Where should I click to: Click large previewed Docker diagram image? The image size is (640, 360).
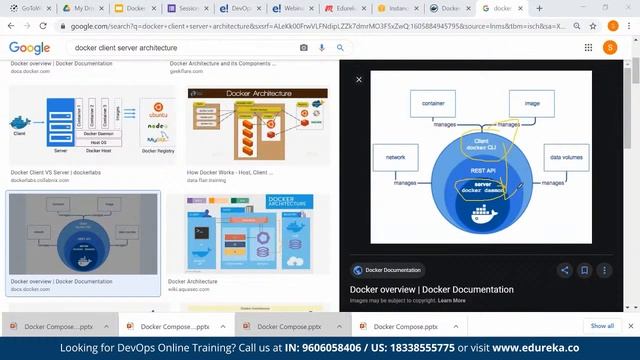(481, 157)
